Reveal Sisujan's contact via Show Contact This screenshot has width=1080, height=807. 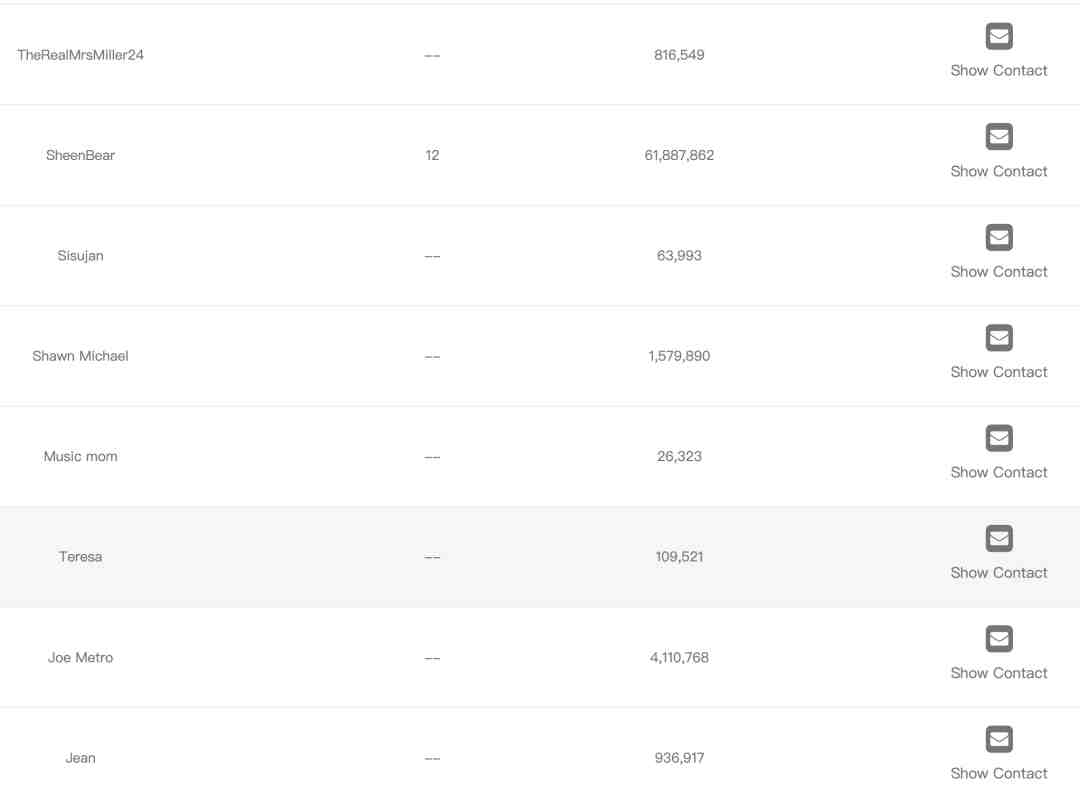(x=999, y=271)
